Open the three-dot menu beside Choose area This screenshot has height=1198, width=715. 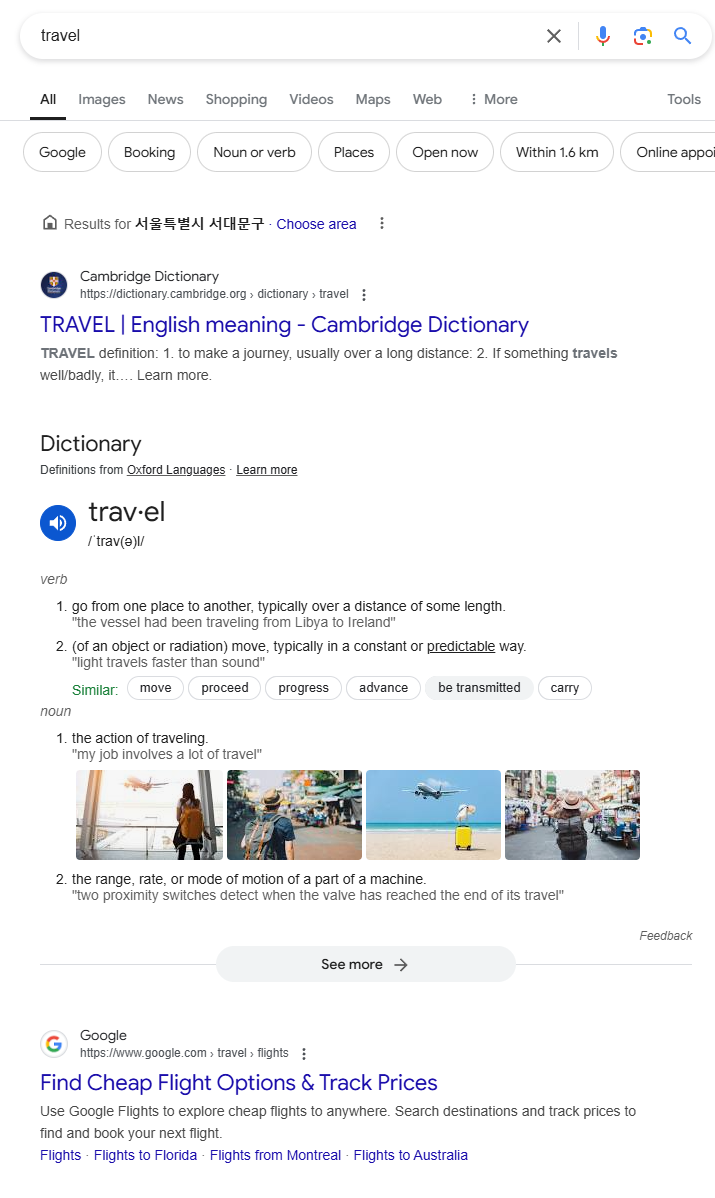click(382, 223)
